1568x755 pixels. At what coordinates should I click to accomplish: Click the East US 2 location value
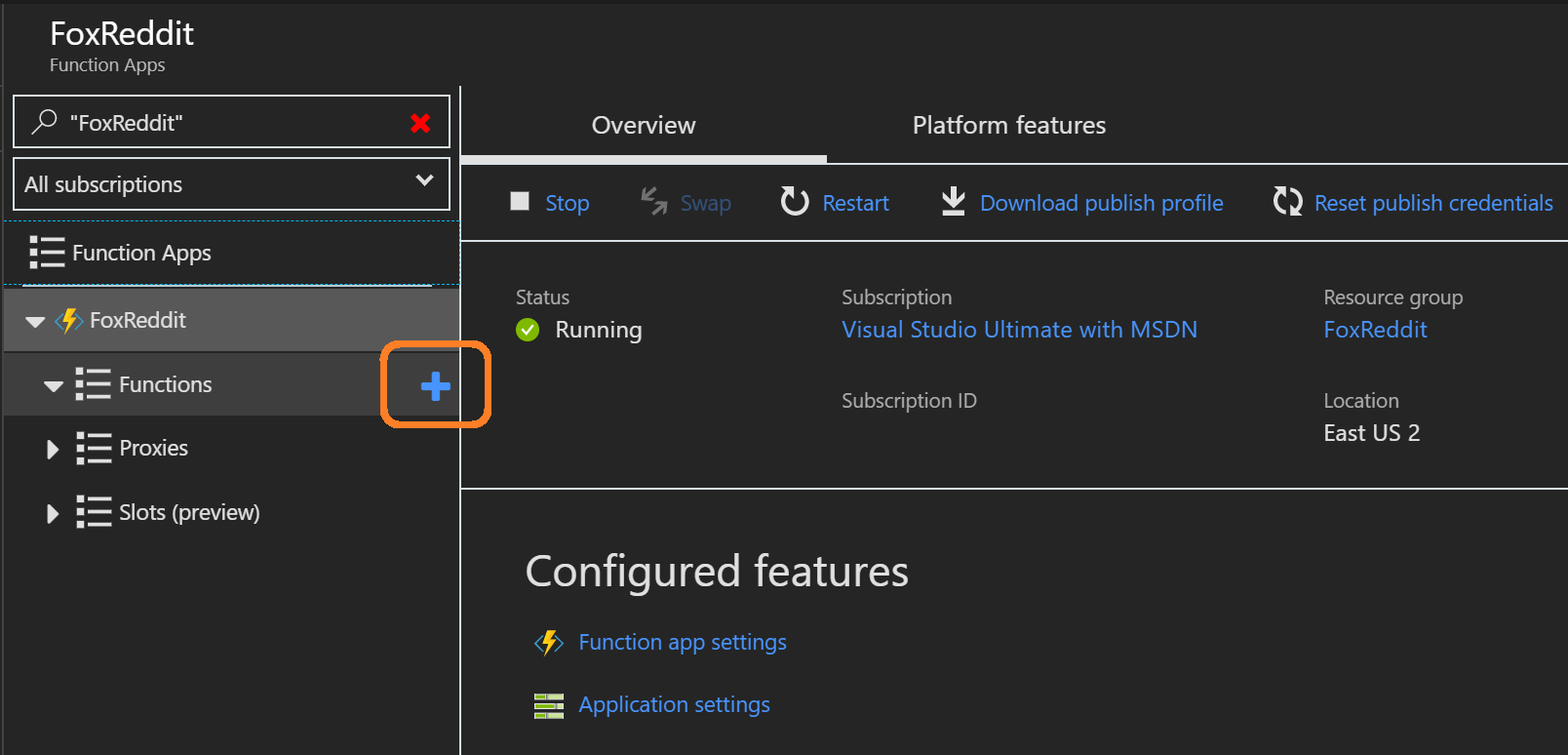coord(1371,433)
